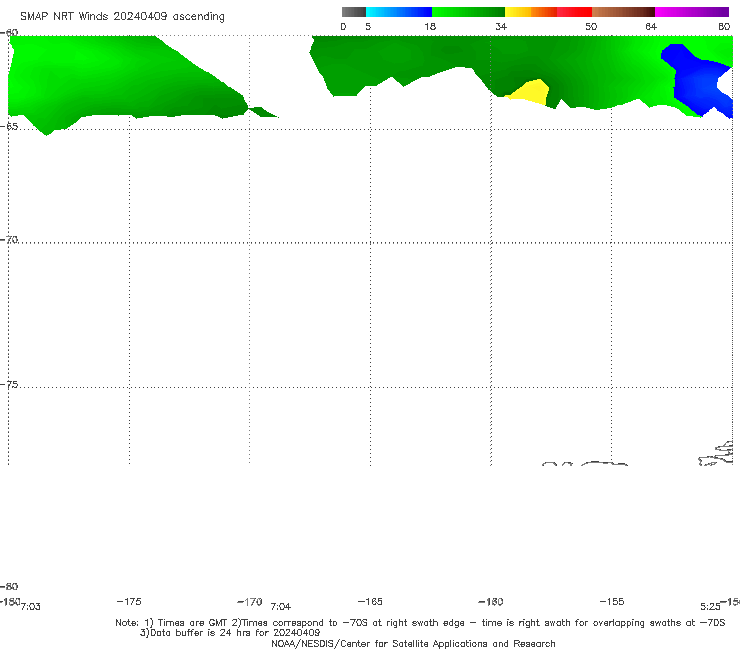The width and height of the screenshot is (740, 650).
Task: Click the '50' label under the color scale
Action: point(591,26)
